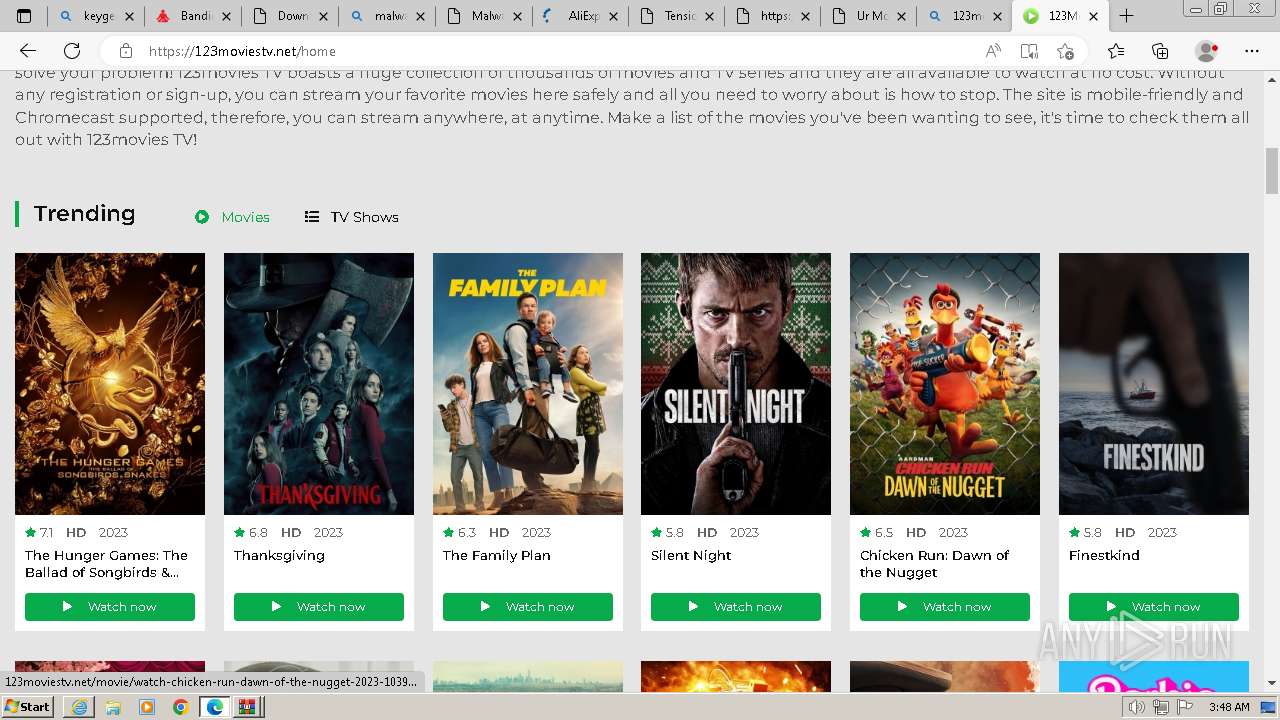Click the address bar URL field
This screenshot has height=720, width=1280.
[x=560, y=51]
